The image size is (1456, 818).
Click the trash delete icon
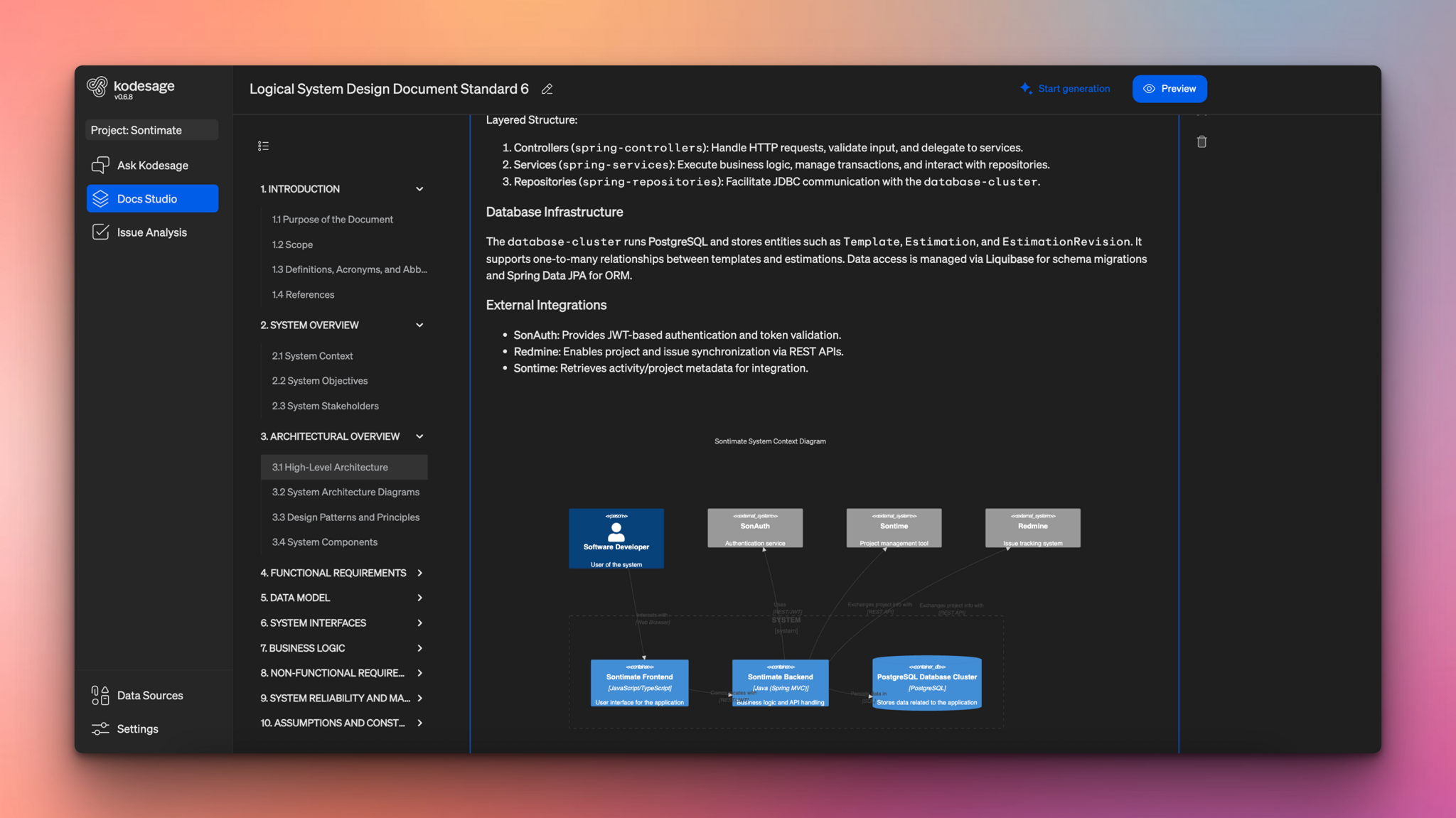1201,142
